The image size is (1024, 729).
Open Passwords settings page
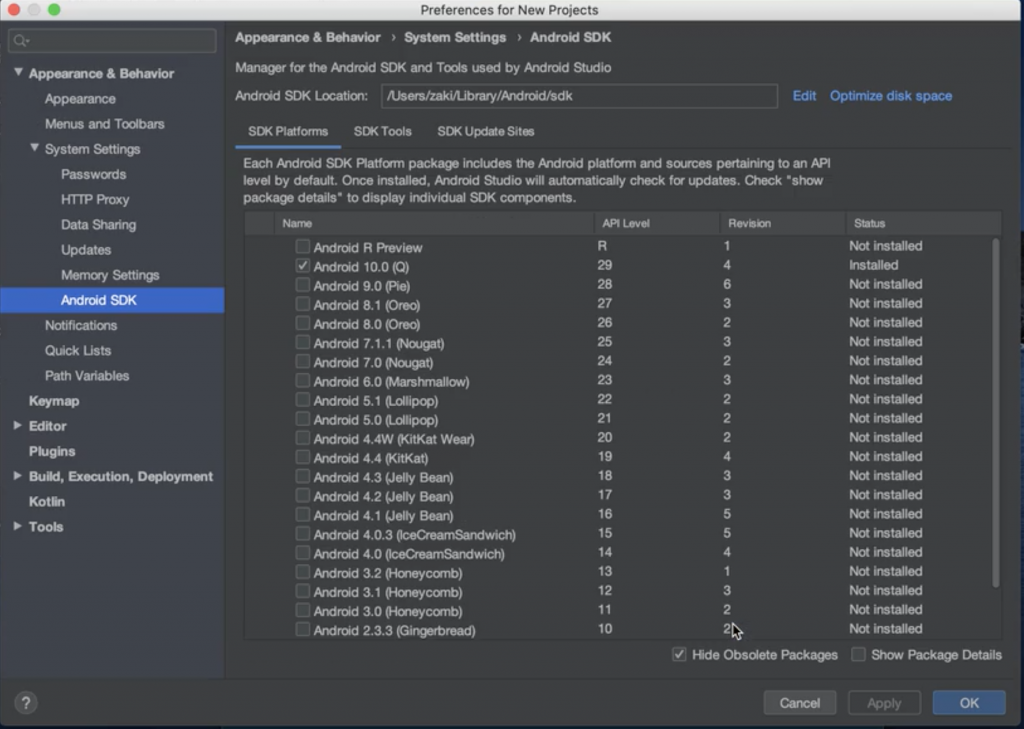pos(93,174)
